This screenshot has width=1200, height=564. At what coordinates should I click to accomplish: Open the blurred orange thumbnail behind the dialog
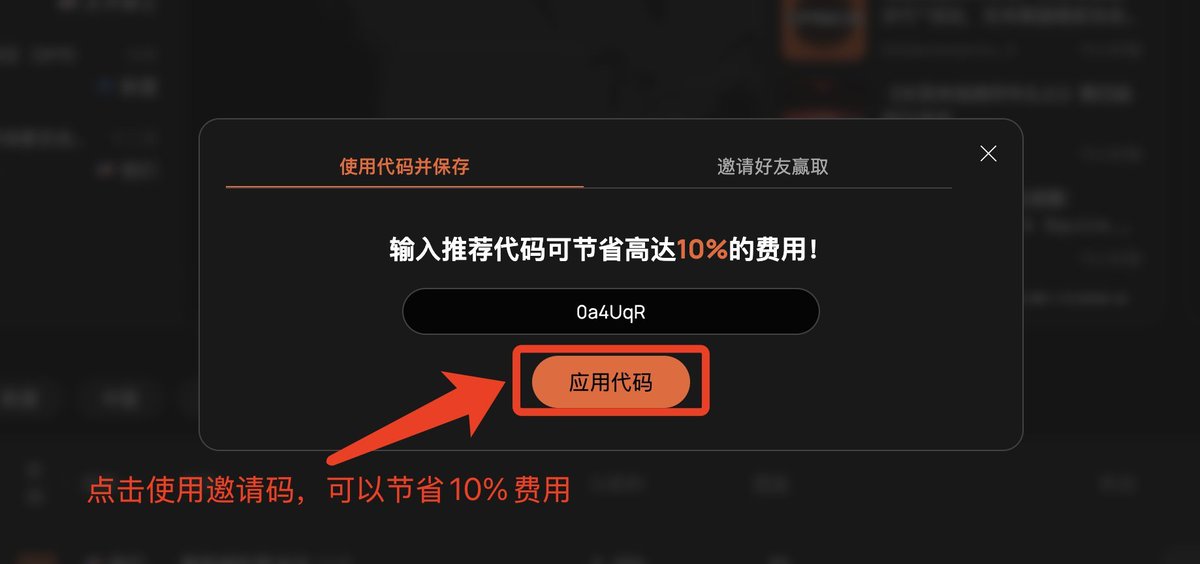(822, 29)
